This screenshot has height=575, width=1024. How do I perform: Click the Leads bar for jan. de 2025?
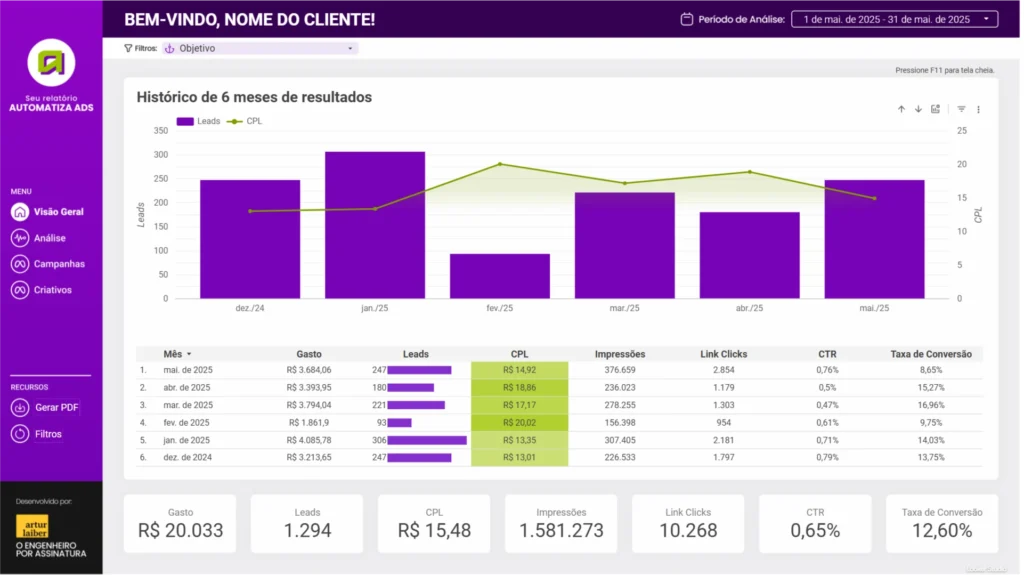point(427,440)
